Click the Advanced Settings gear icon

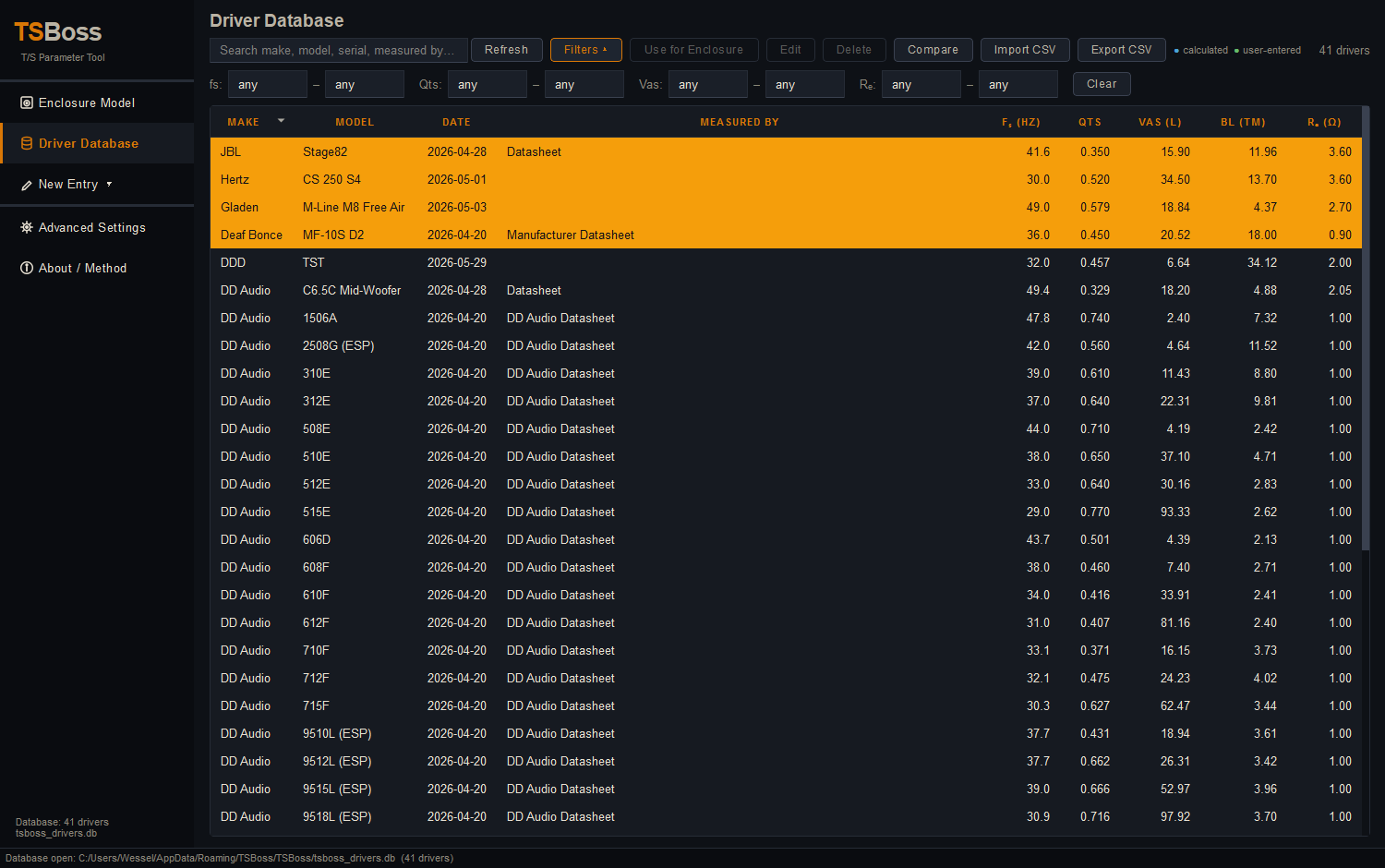27,227
